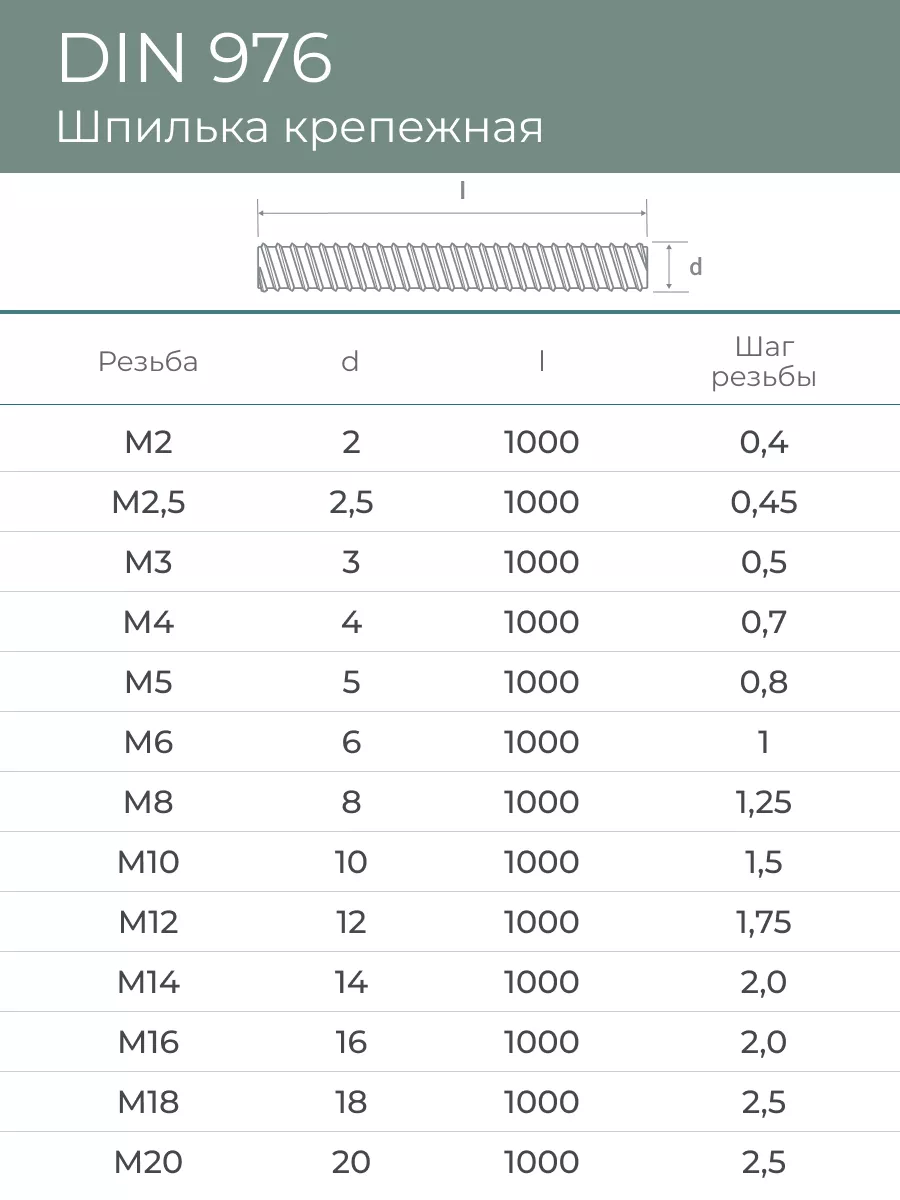Click the d column header in the table
Screen dimensions: 900x1200
350,362
